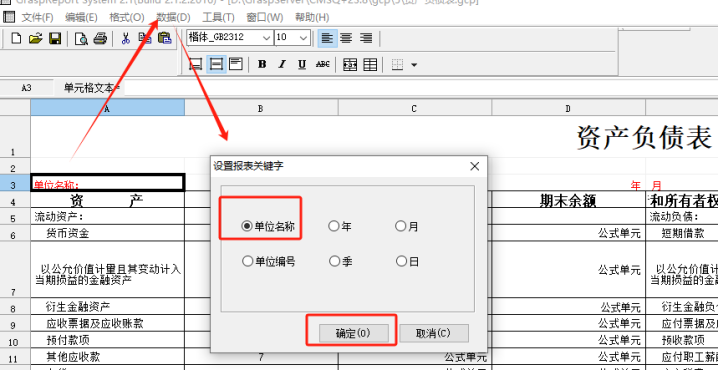Click the New document icon
This screenshot has height=371, width=719.
[16, 39]
